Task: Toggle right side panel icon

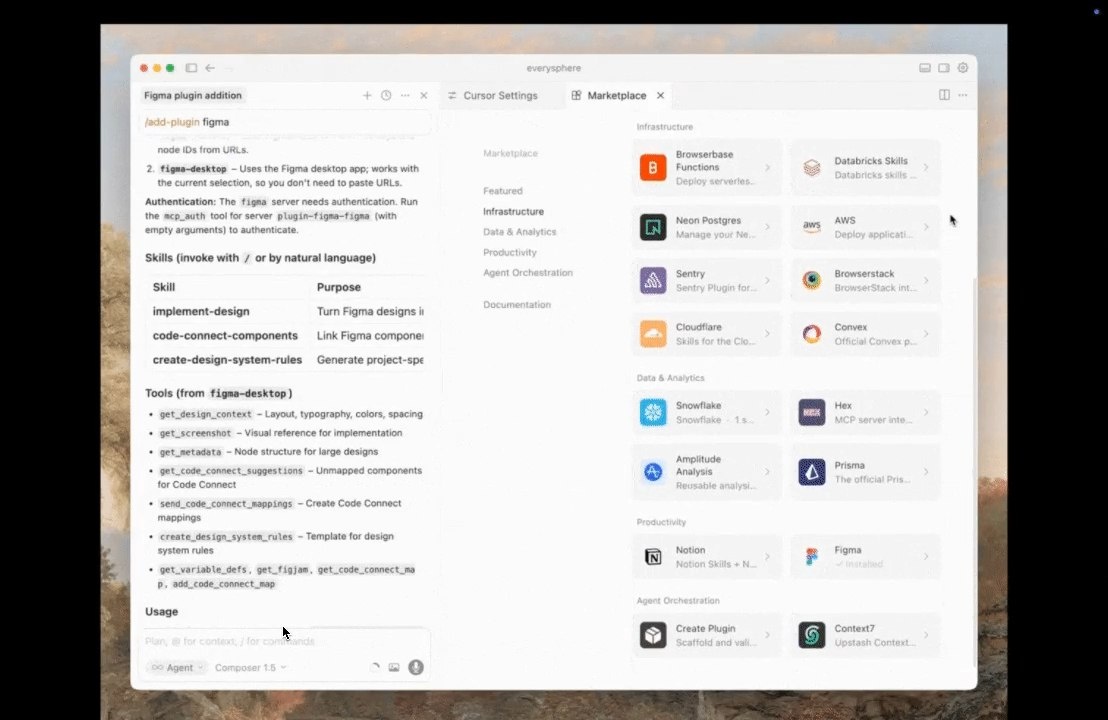Action: tap(944, 68)
